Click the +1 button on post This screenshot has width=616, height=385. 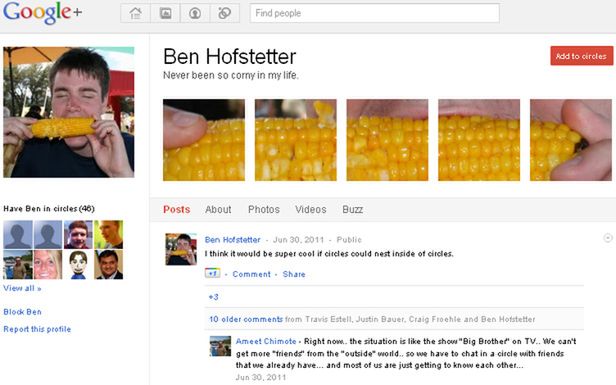point(213,273)
